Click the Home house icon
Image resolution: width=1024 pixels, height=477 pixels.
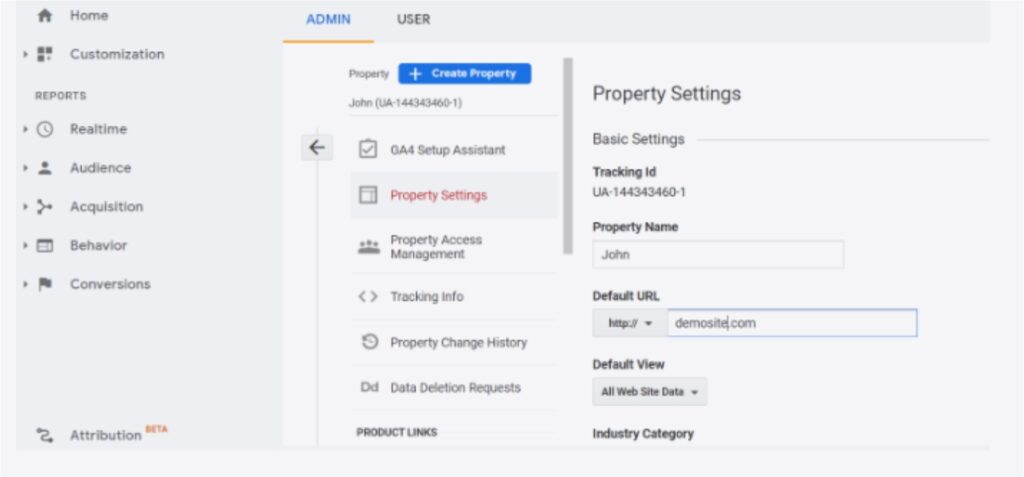[44, 16]
